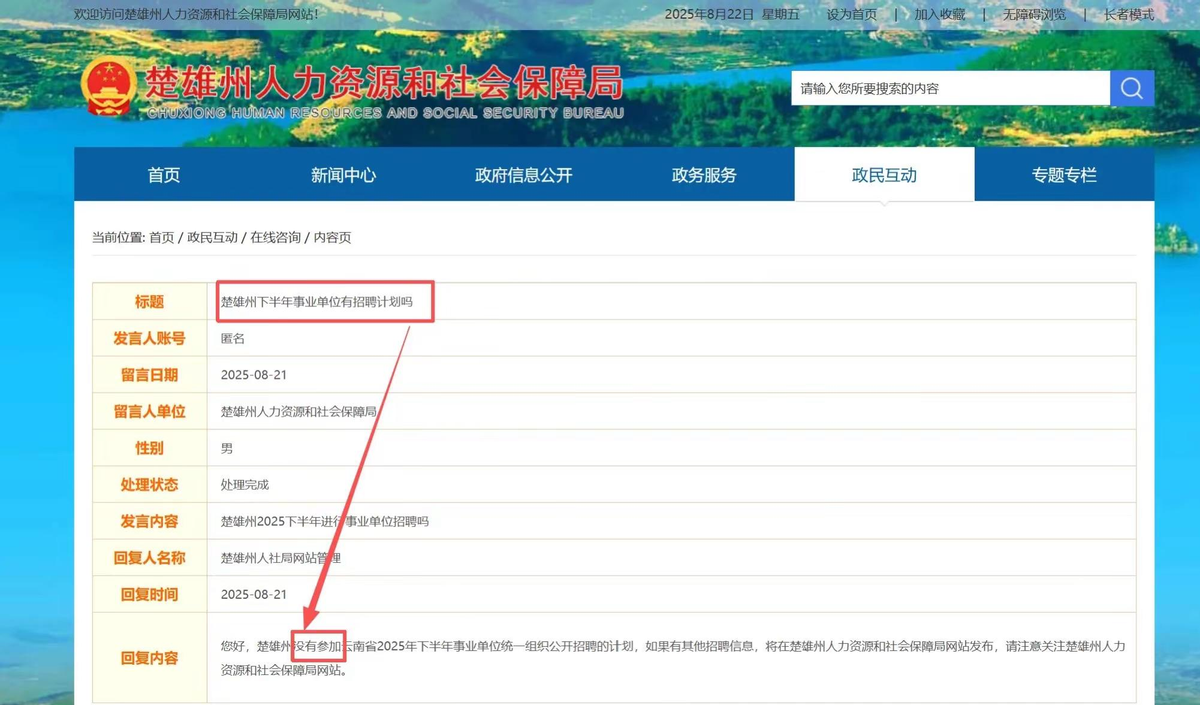
Task: Click the 回复内容 row label
Action: pos(150,658)
